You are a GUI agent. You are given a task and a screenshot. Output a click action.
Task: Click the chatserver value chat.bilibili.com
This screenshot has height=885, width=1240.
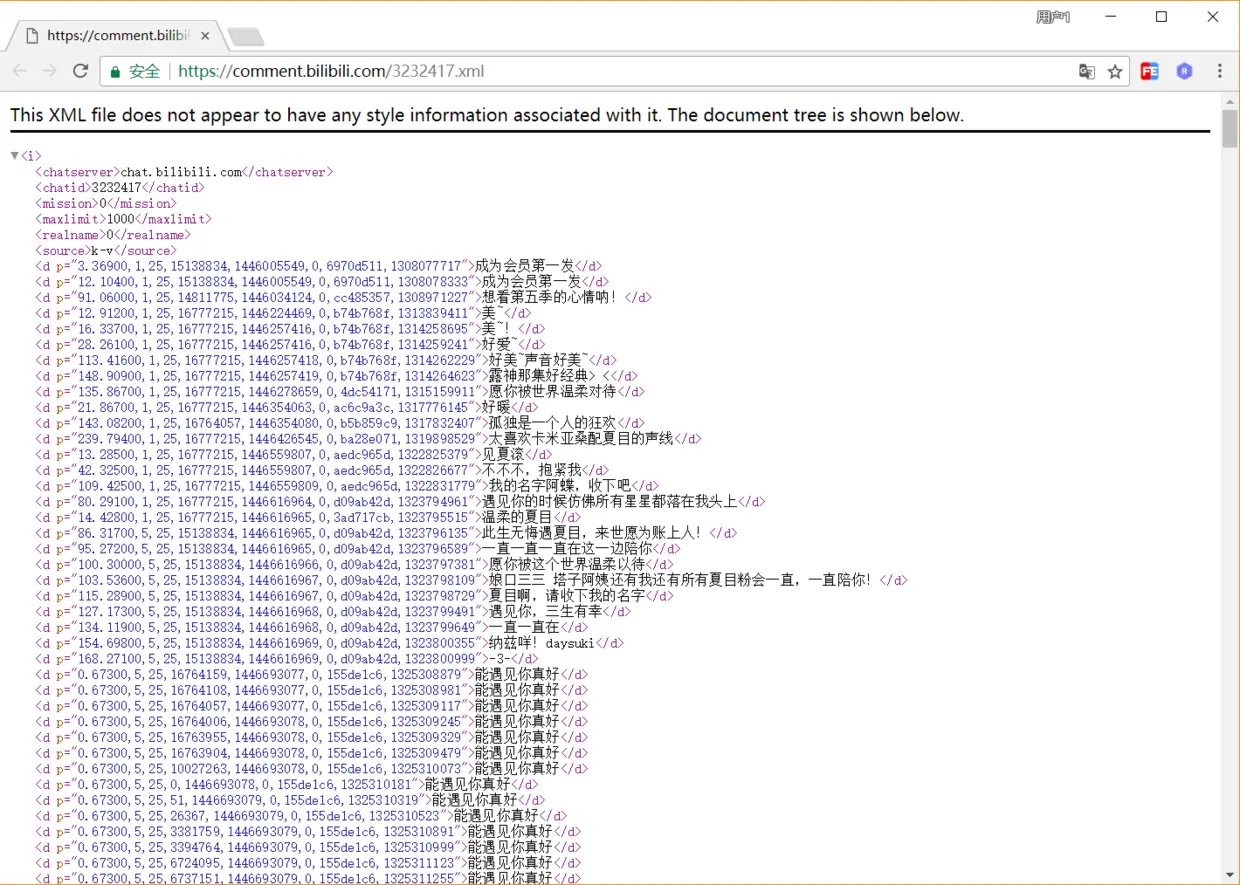click(x=181, y=172)
